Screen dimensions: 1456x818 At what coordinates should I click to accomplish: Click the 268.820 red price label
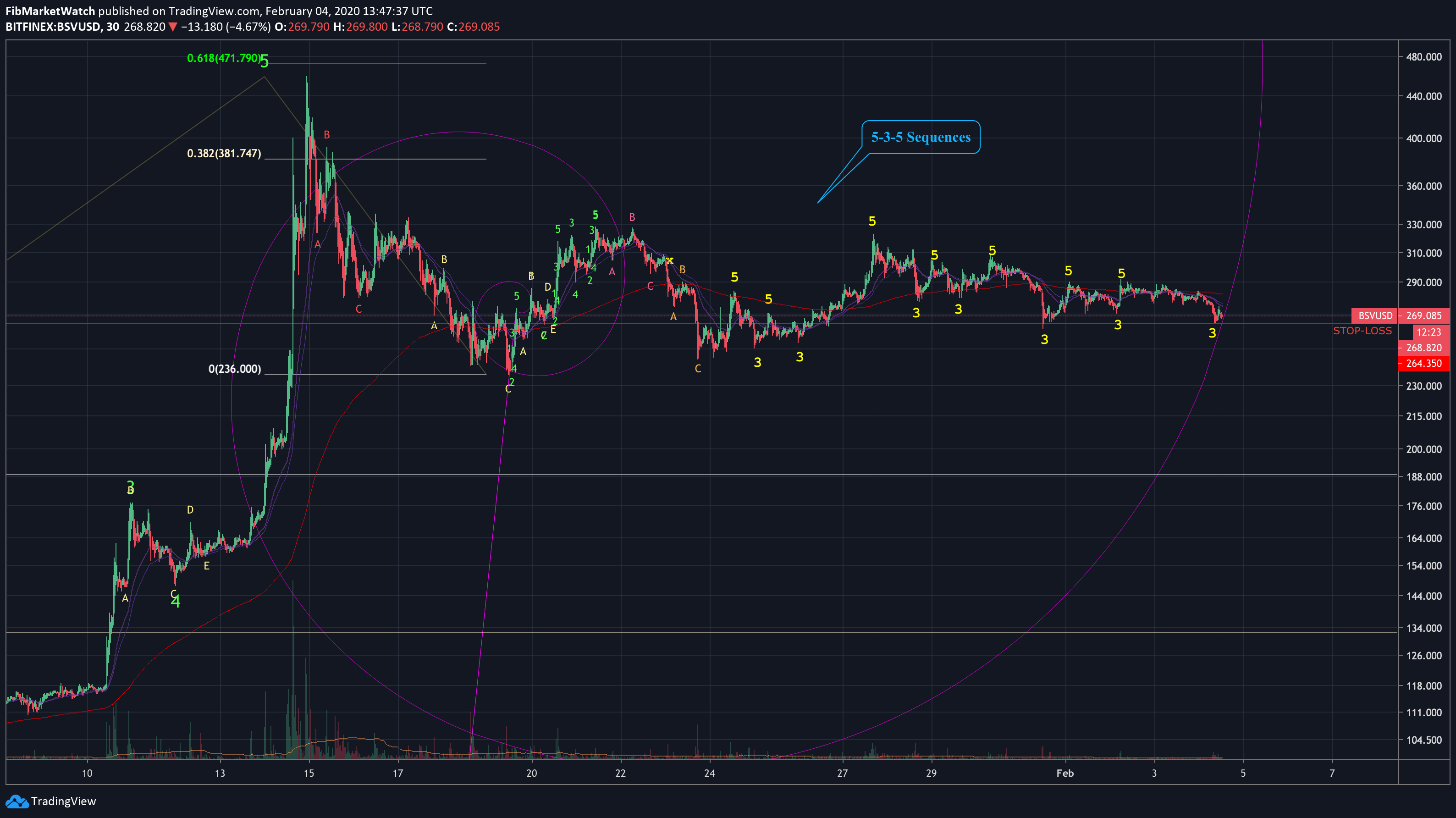[x=1424, y=348]
